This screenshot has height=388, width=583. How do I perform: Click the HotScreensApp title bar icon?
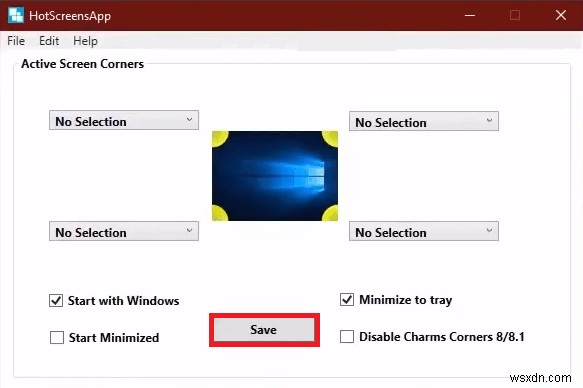click(16, 15)
